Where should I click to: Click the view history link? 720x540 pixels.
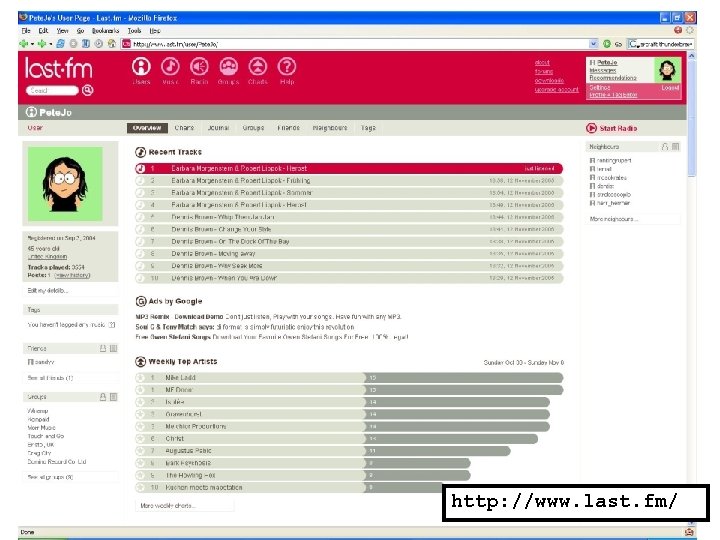pos(72,275)
